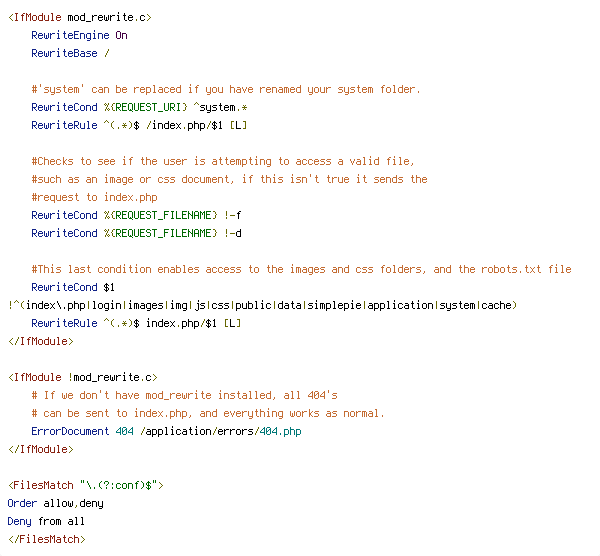
Task: Click /index.php/$1 in the first RewriteRule
Action: [x=184, y=125]
